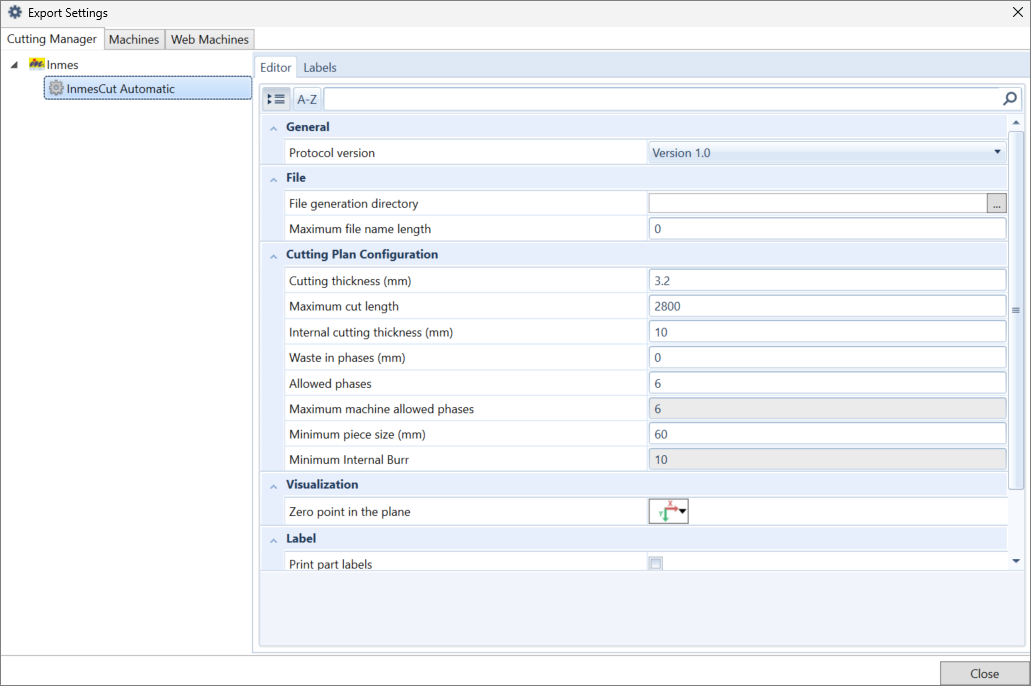The image size is (1031, 686).
Task: Click the Close button
Action: 984,674
